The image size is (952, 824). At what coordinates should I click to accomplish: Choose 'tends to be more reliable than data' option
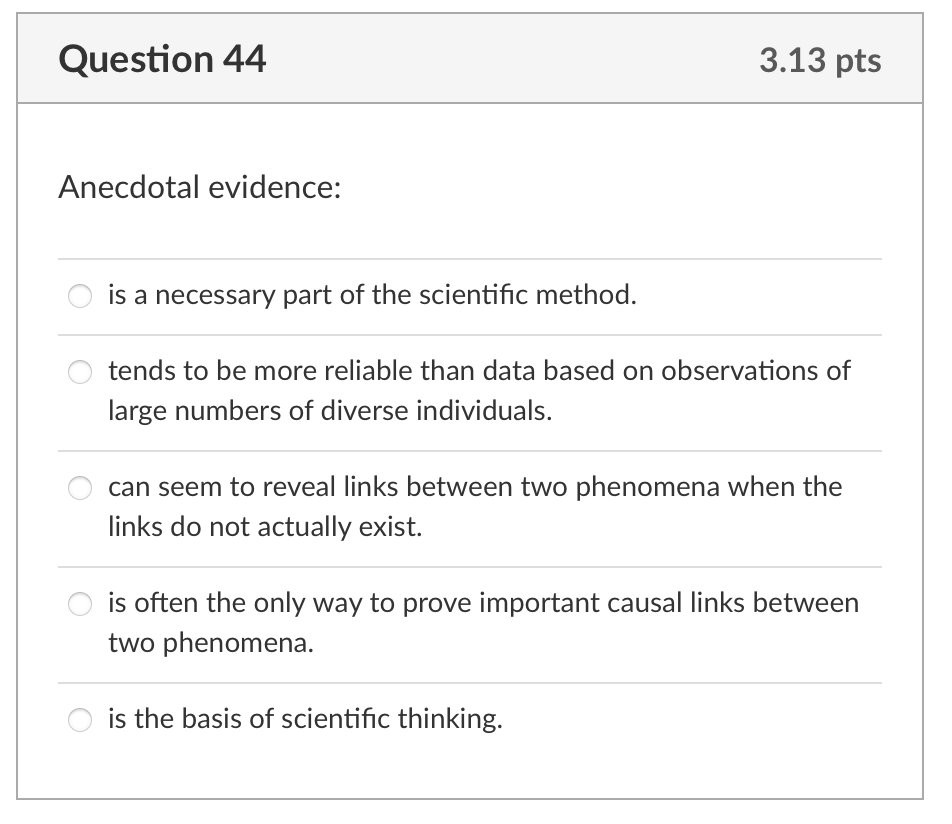pos(79,372)
